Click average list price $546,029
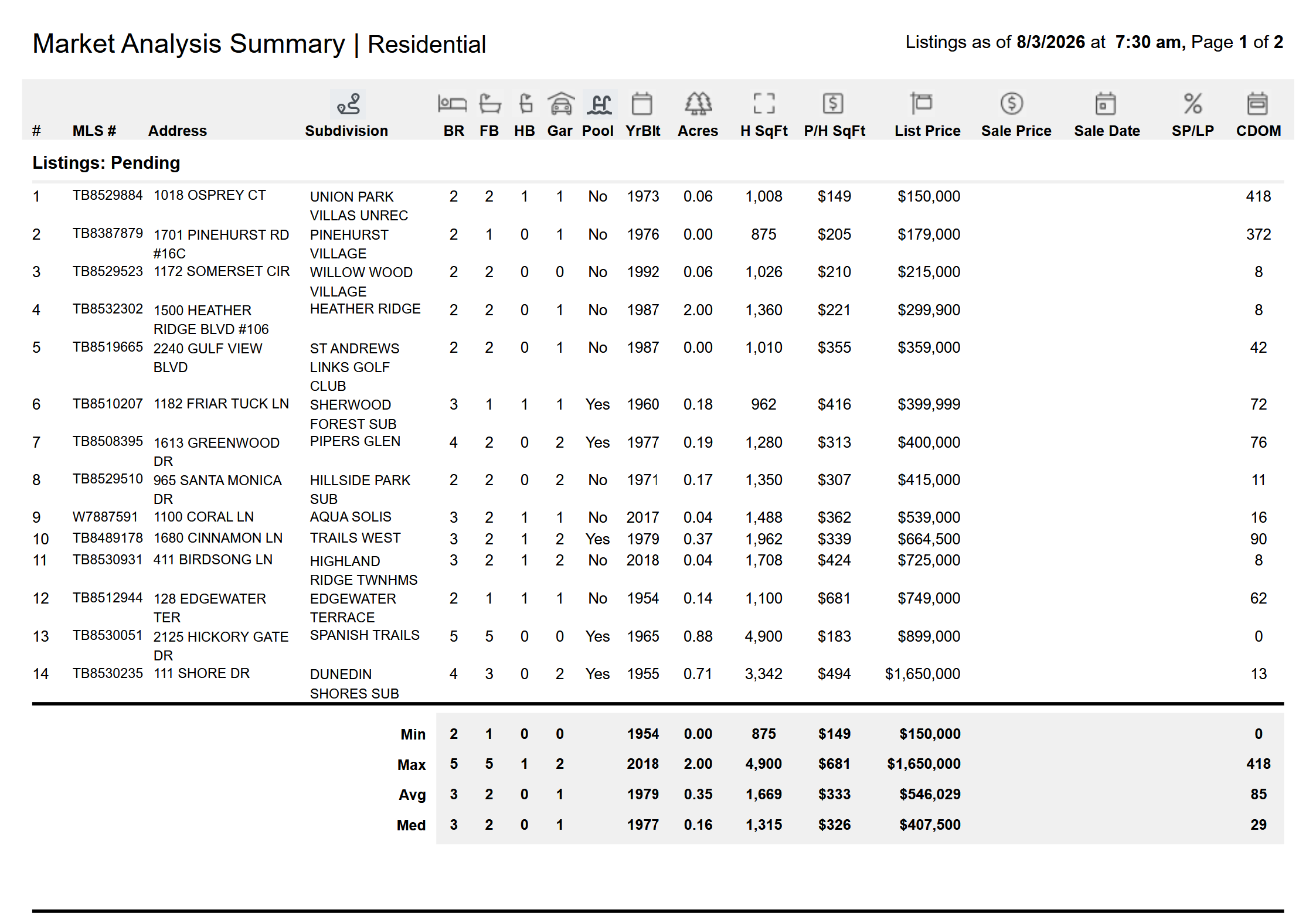 point(930,794)
